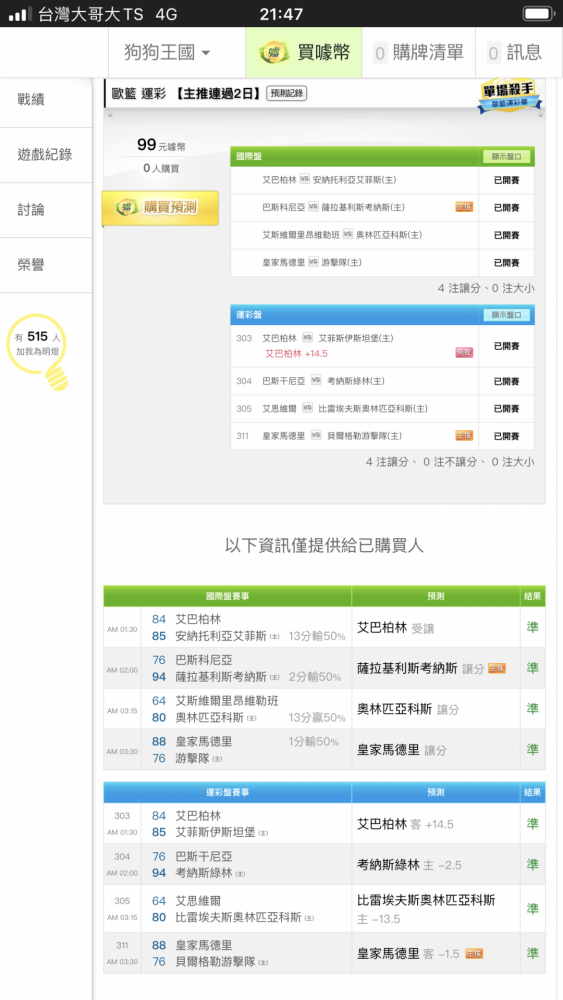Click 已開賽 status for game 303
Viewport: 563px width, 1000px height.
click(506, 346)
